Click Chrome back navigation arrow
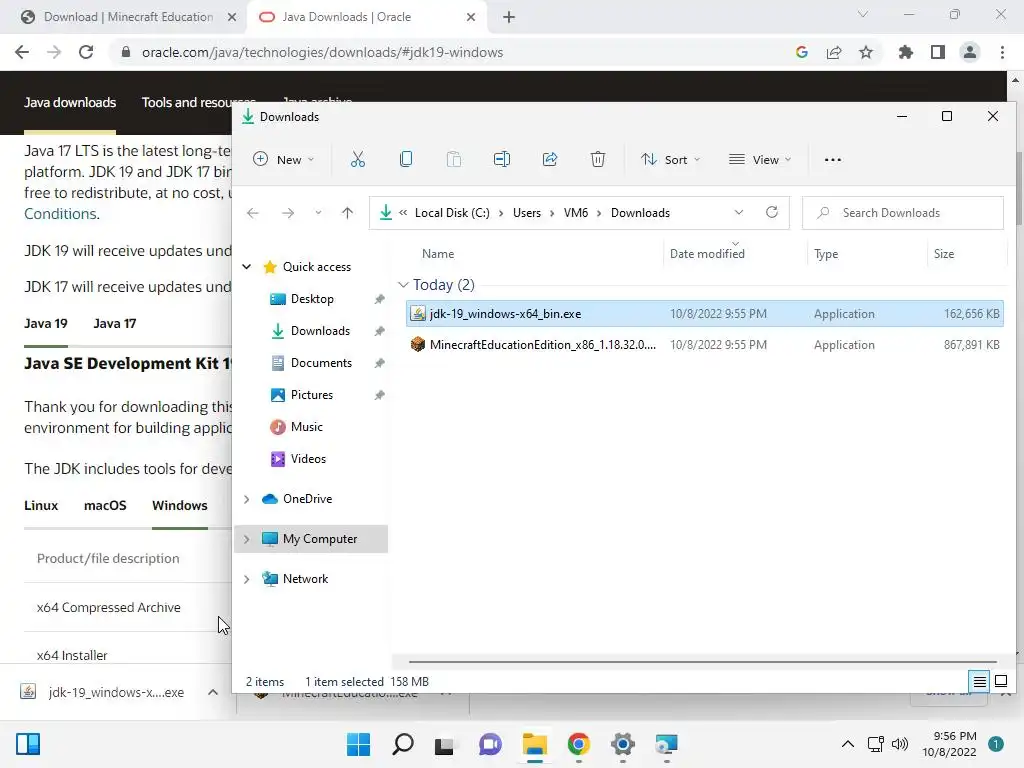 pyautogui.click(x=22, y=52)
